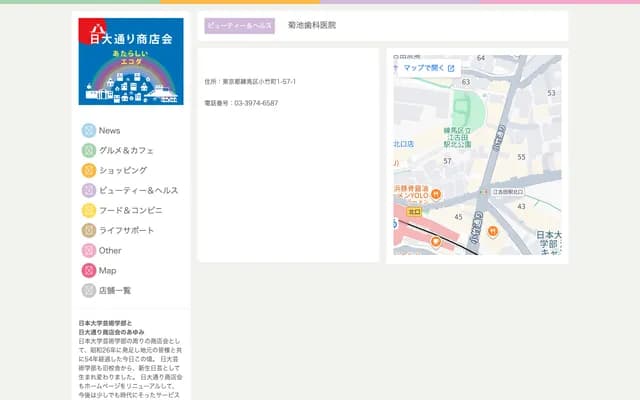640x400 pixels.
Task: Click the ビューティー&ヘルス purple tag
Action: 240,26
